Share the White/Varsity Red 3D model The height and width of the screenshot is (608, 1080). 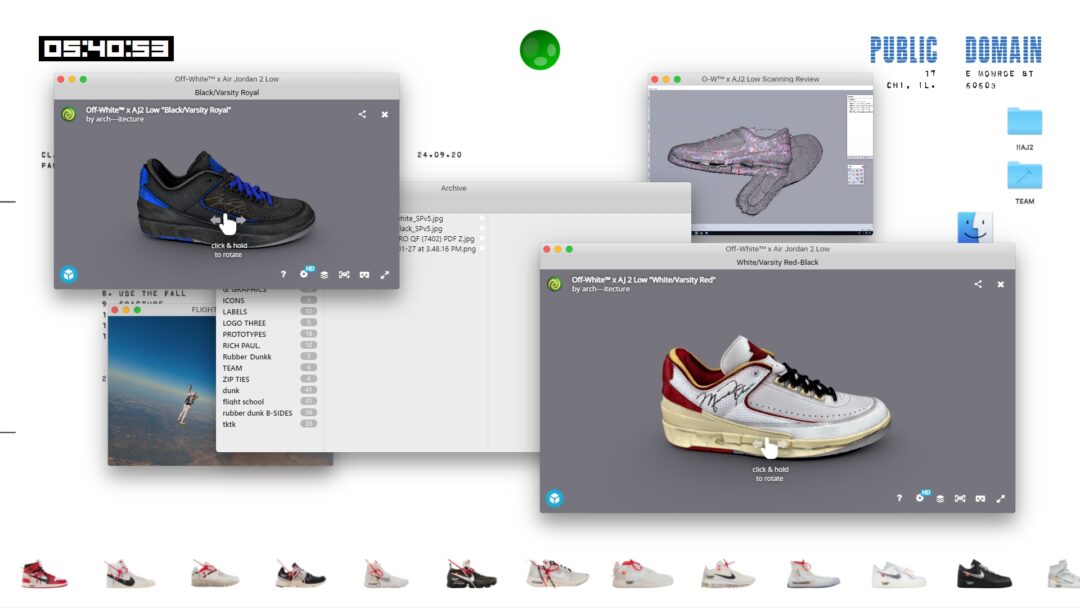click(x=978, y=284)
